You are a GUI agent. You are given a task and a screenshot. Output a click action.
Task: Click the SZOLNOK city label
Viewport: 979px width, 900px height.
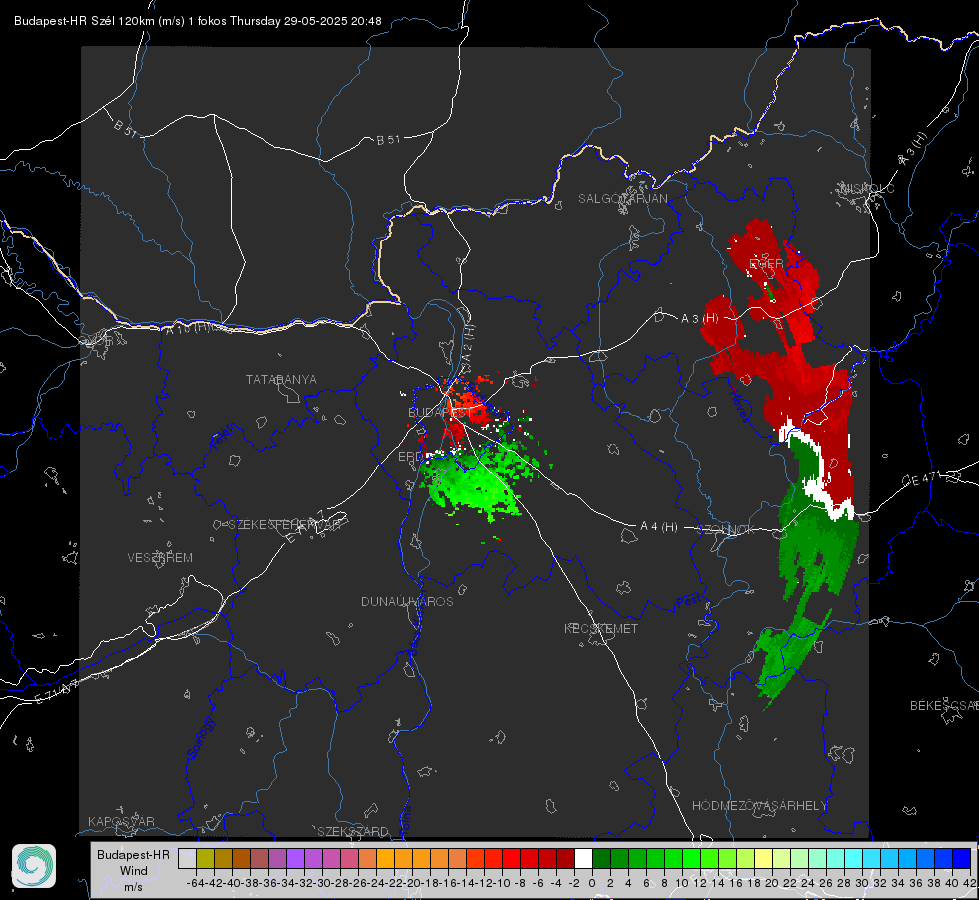[726, 530]
